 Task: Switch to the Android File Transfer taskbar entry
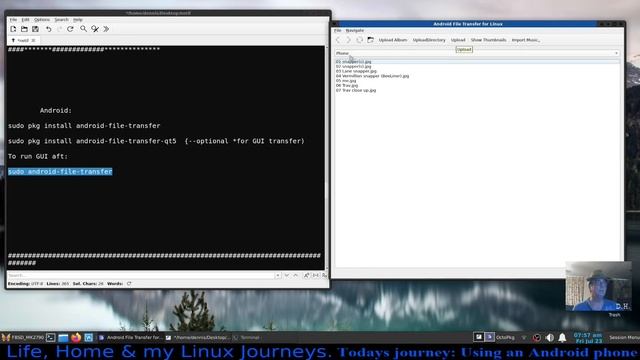point(131,338)
